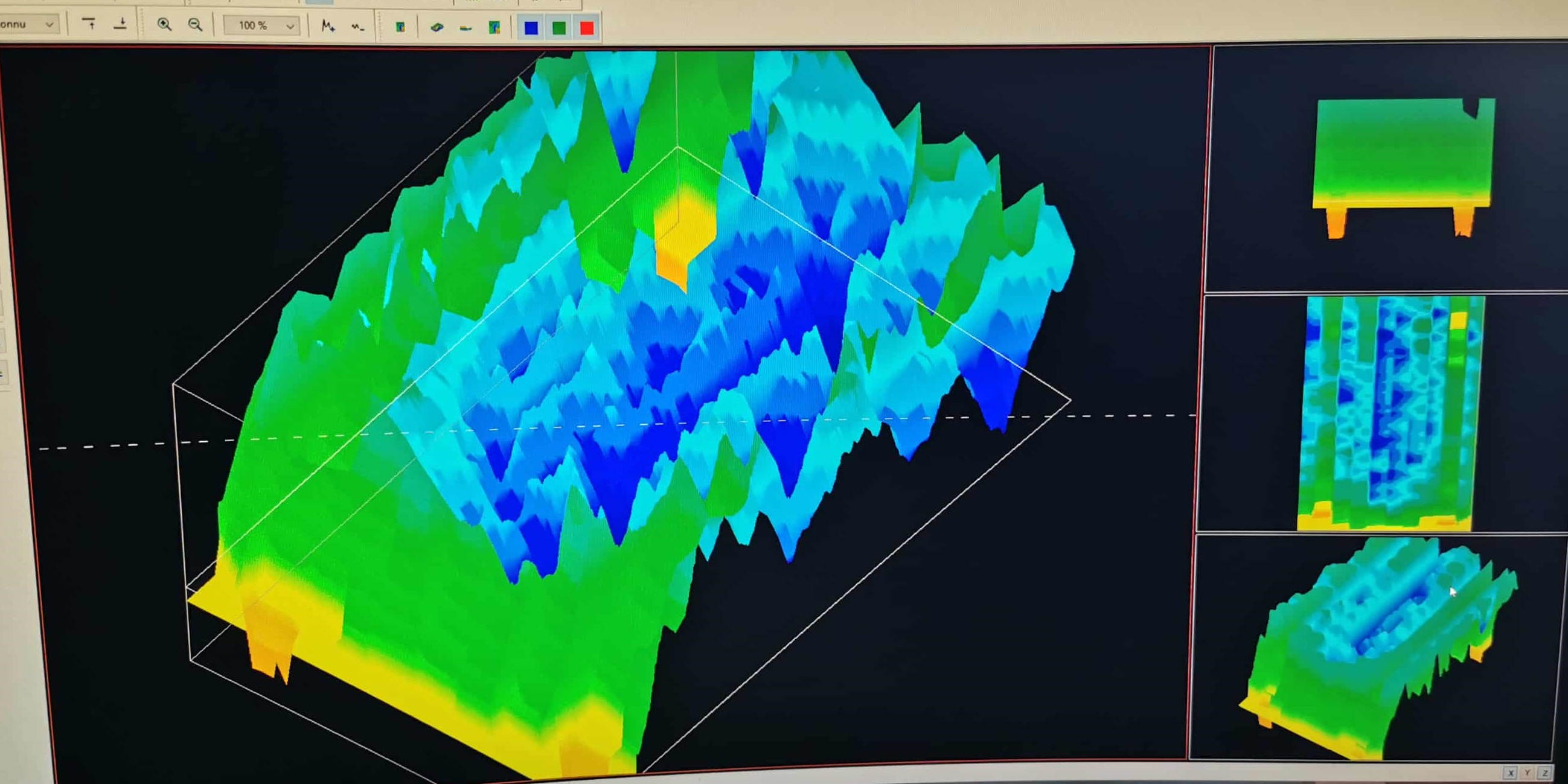Select the green color swatch
Viewport: 1568px width, 784px height.
click(558, 28)
